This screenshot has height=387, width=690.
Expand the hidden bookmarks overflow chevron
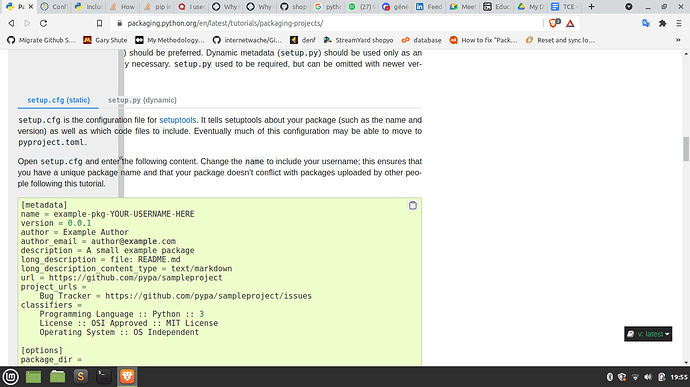[678, 40]
